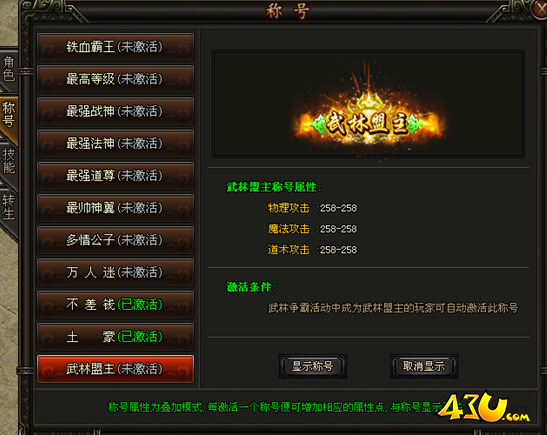This screenshot has height=435, width=547.
Task: Choose the 最强法神 title in list
Action: pyautogui.click(x=115, y=143)
